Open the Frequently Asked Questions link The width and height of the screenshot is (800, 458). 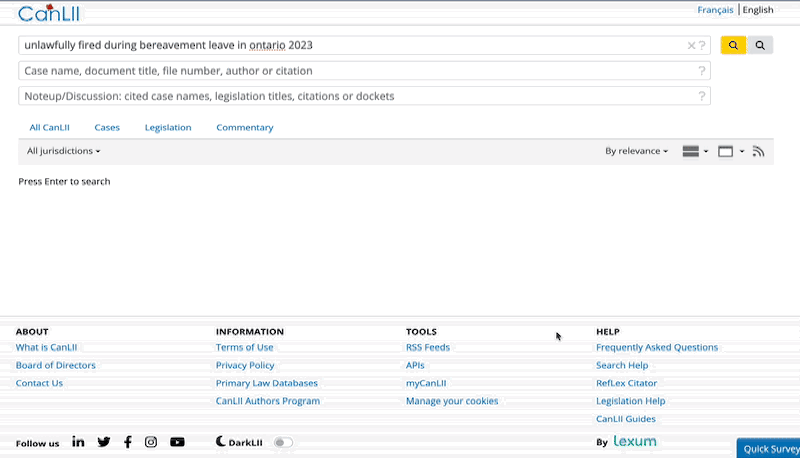coord(657,347)
